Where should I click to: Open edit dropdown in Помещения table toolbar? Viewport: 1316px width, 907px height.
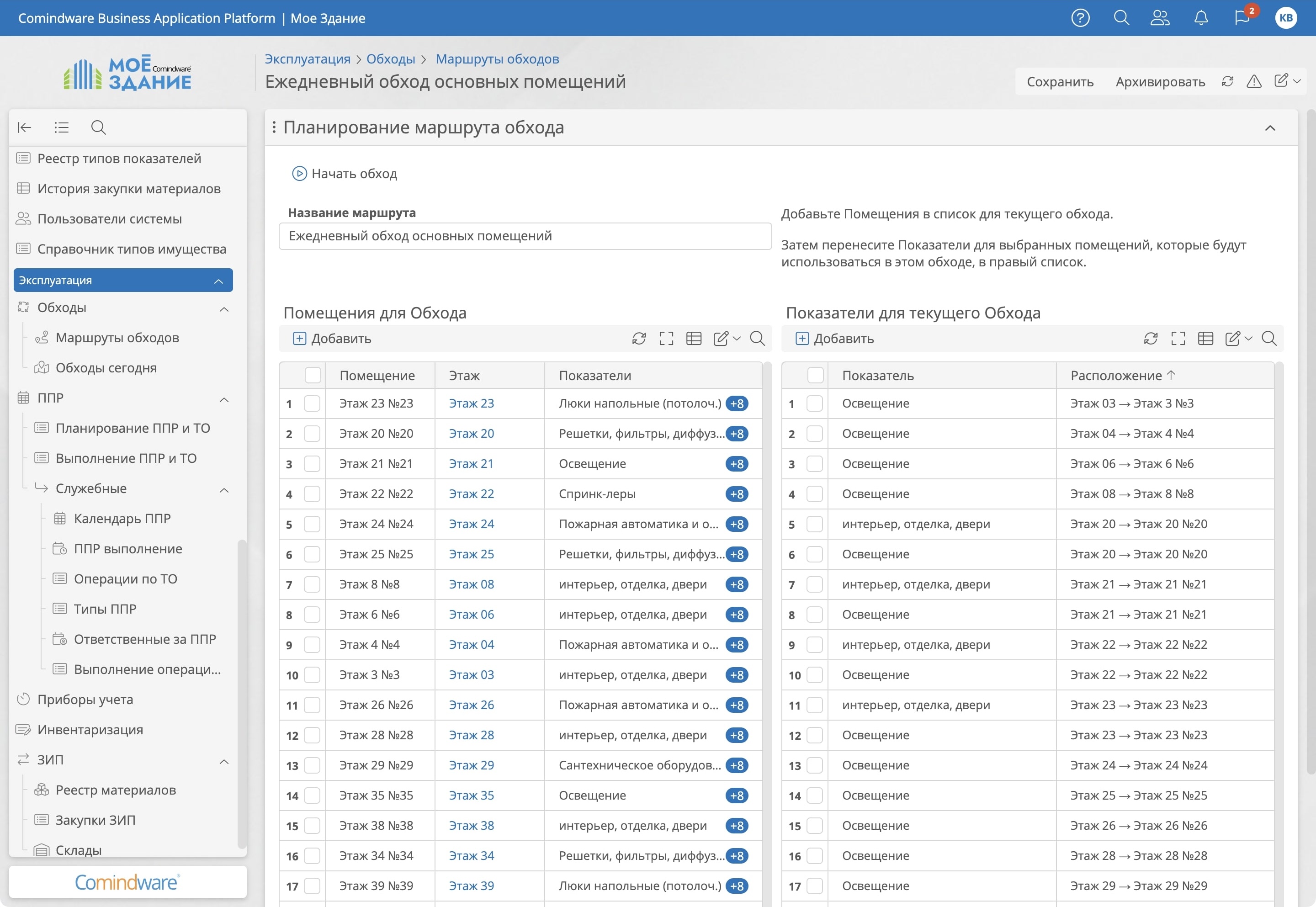click(x=727, y=339)
